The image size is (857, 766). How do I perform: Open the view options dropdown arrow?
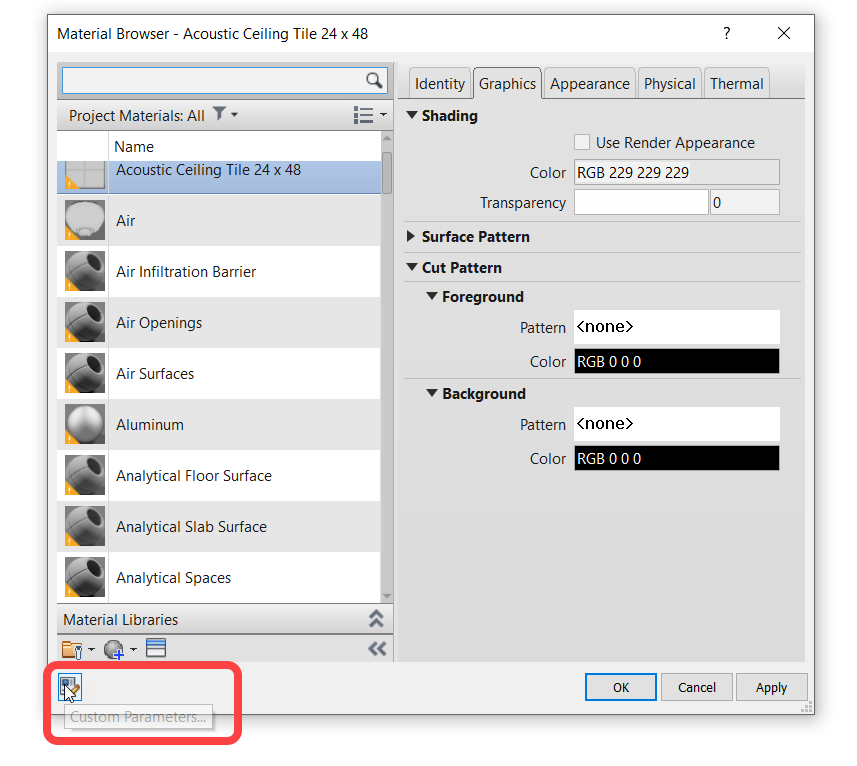point(383,115)
